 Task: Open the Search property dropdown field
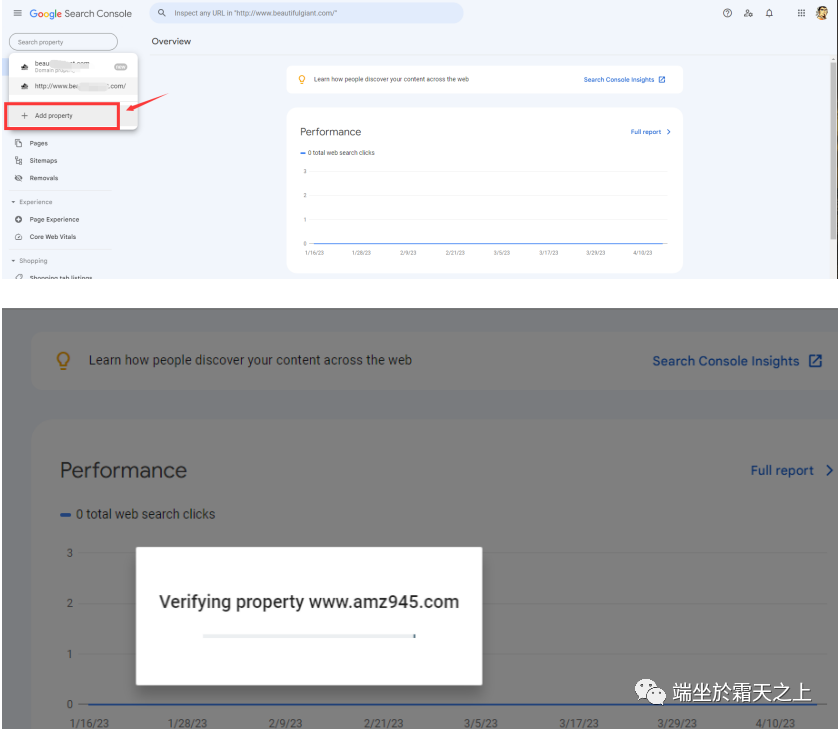[63, 42]
